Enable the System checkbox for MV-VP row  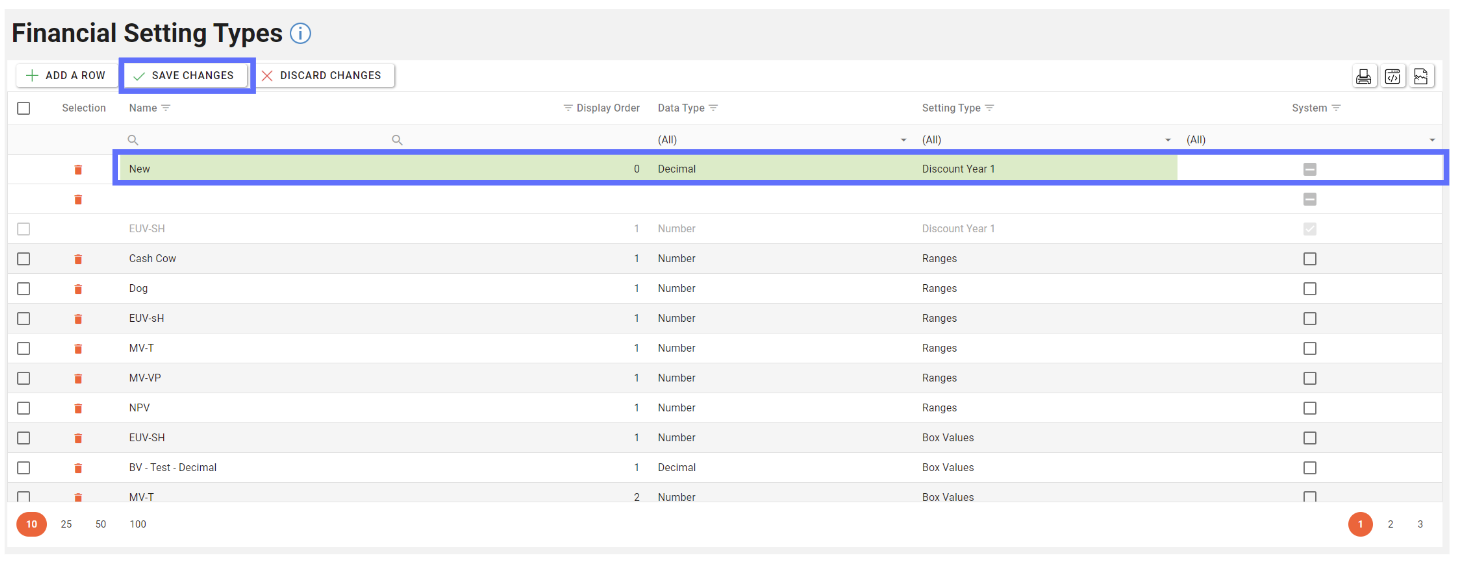click(1309, 378)
